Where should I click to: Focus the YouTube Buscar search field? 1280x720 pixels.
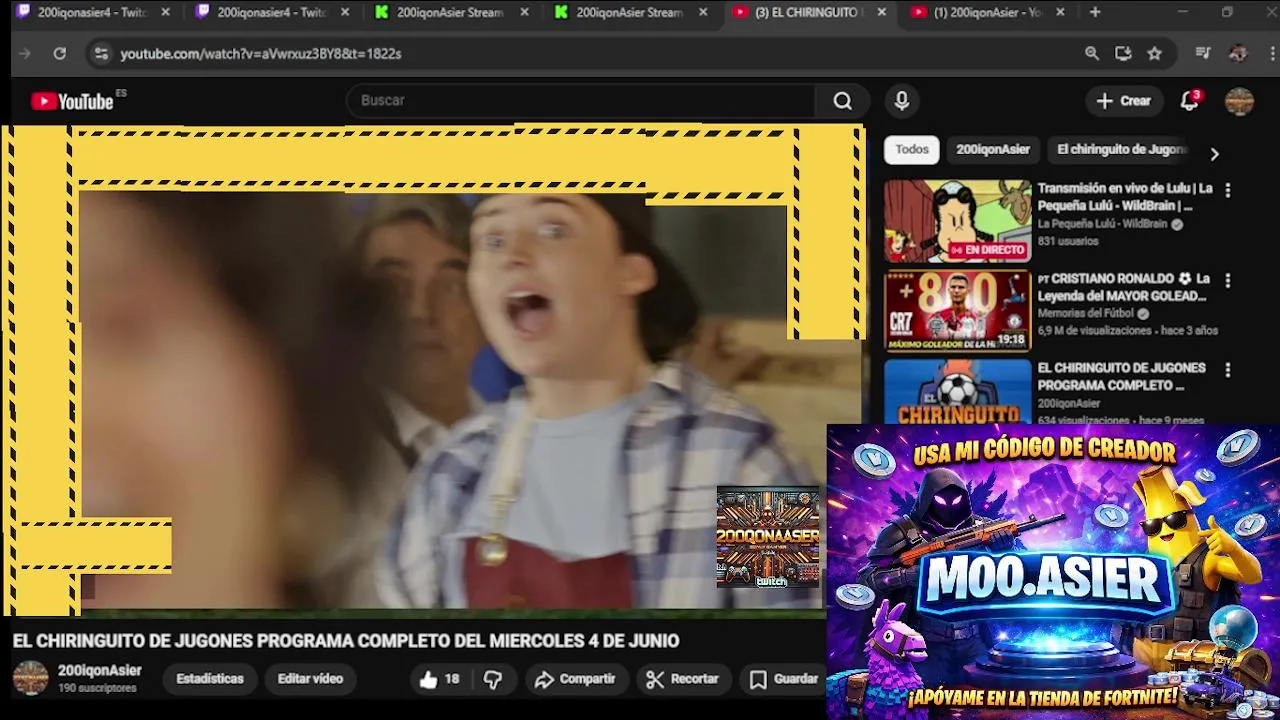[582, 101]
